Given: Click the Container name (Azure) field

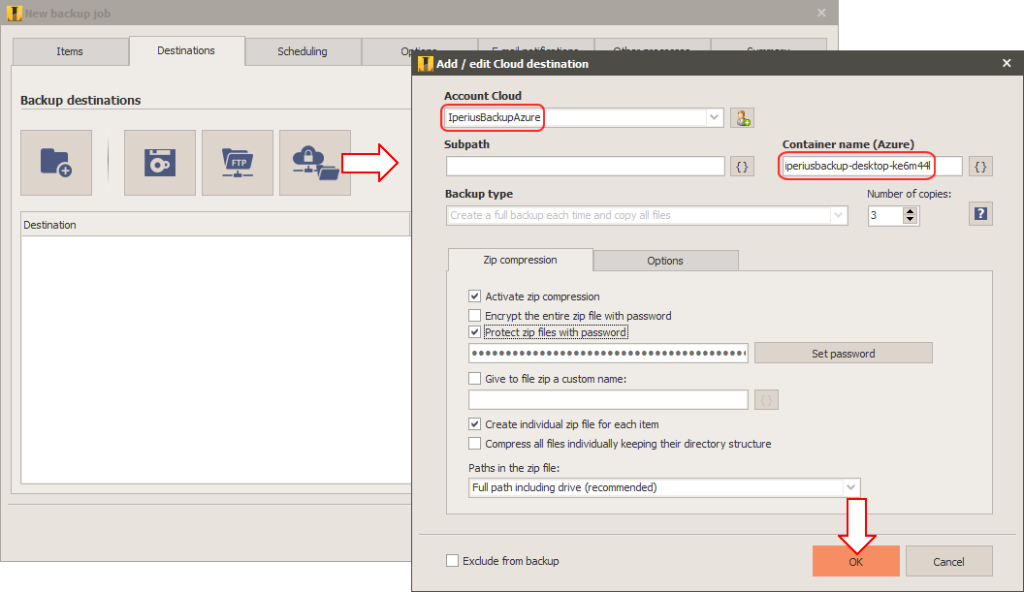Looking at the screenshot, I should pyautogui.click(x=872, y=166).
